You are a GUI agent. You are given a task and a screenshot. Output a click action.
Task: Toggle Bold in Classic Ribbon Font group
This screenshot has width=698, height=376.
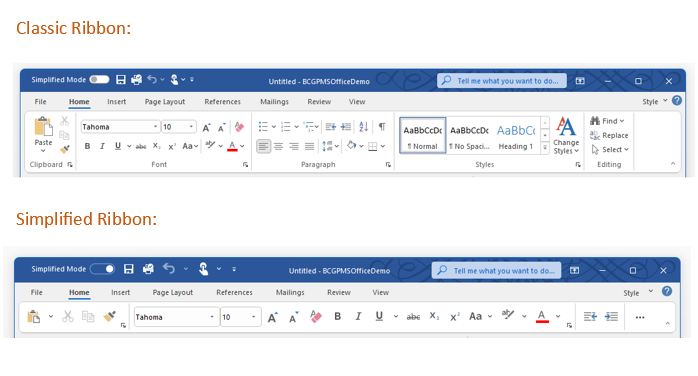(x=87, y=146)
